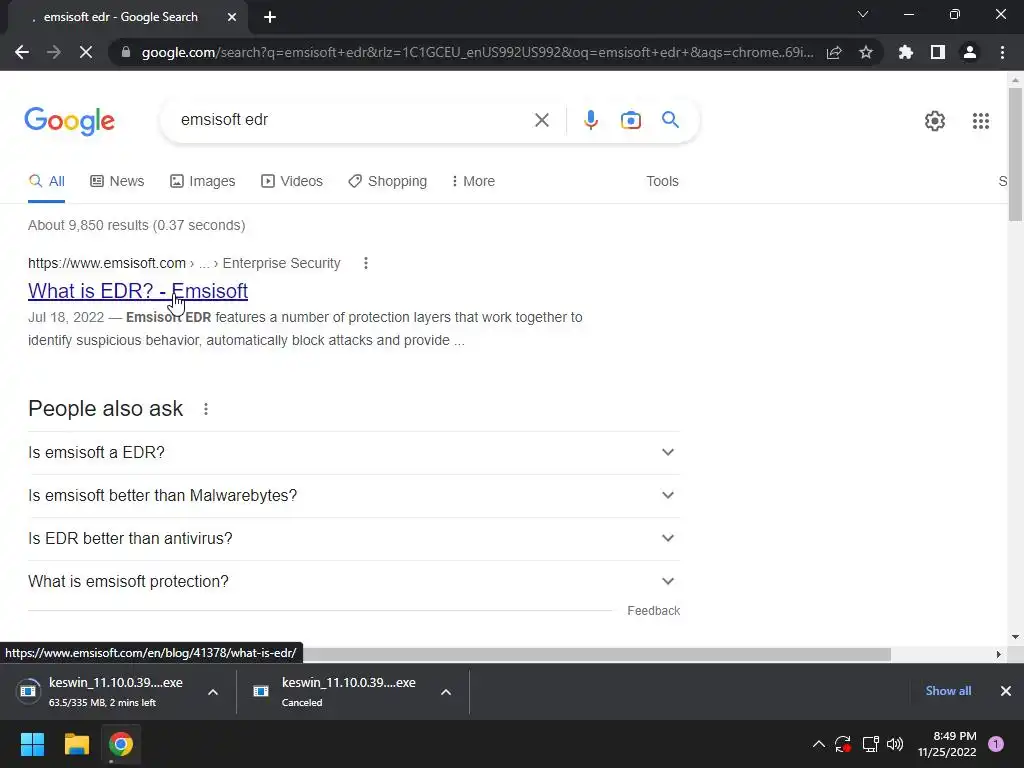Click Chrome icon in taskbar
The height and width of the screenshot is (768, 1024).
pos(121,744)
